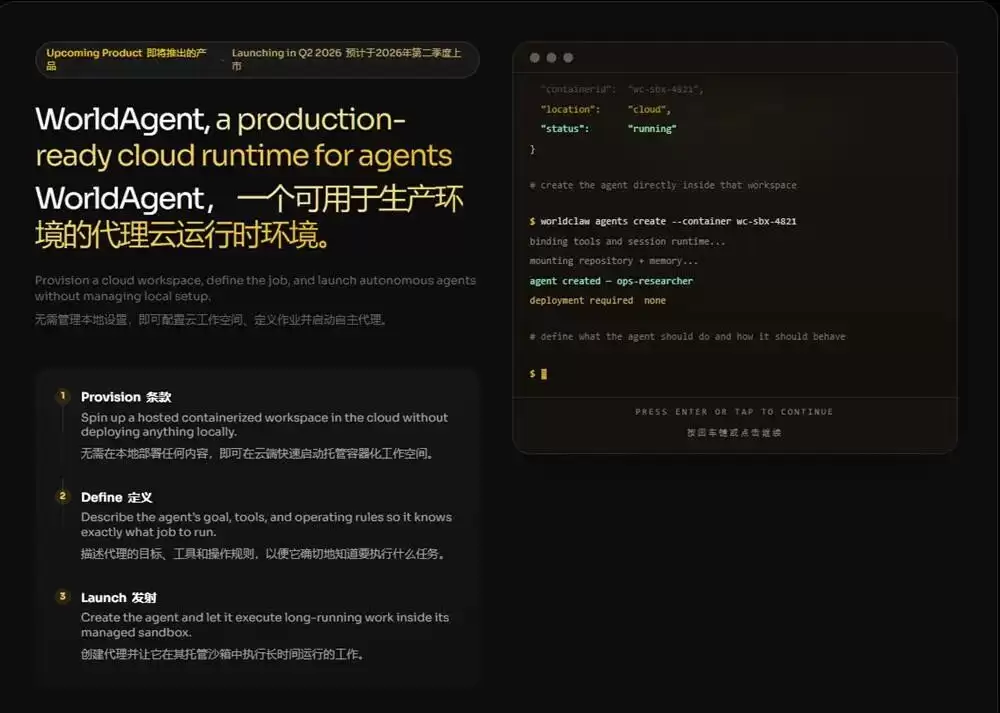Click "PRESS ENTER OR TAP TO CONTINUE"
Screen dimensions: 1000x713
pos(734,412)
